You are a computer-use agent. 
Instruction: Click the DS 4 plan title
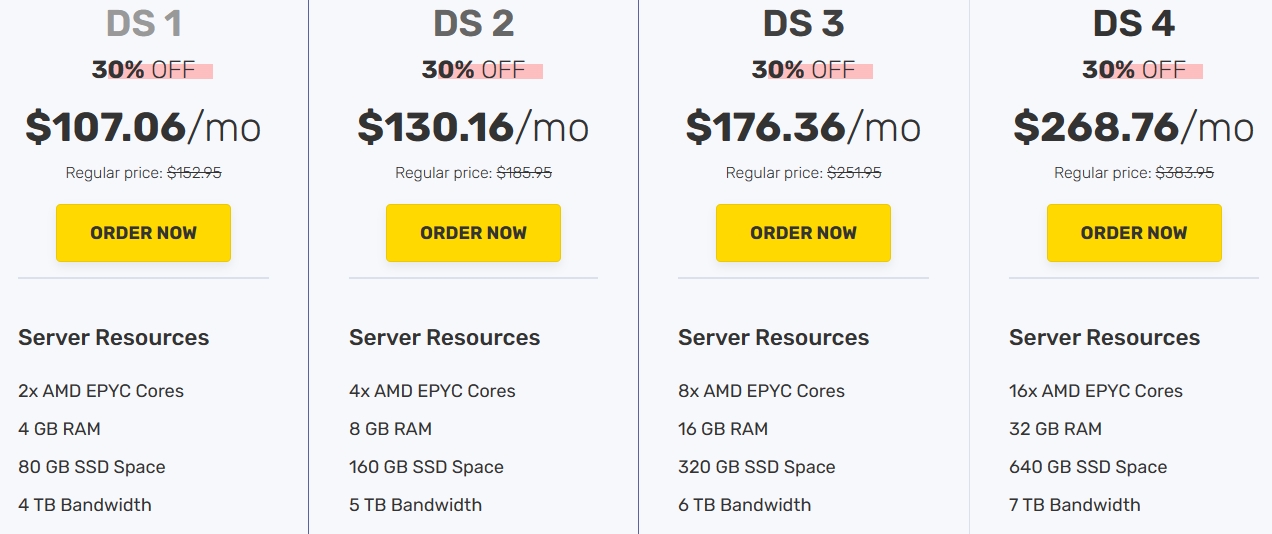[x=1133, y=23]
